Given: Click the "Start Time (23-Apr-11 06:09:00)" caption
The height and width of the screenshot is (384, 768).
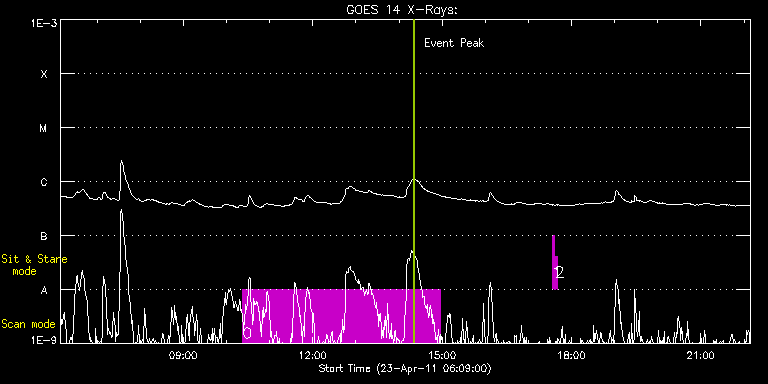Looking at the screenshot, I should pos(405,368).
